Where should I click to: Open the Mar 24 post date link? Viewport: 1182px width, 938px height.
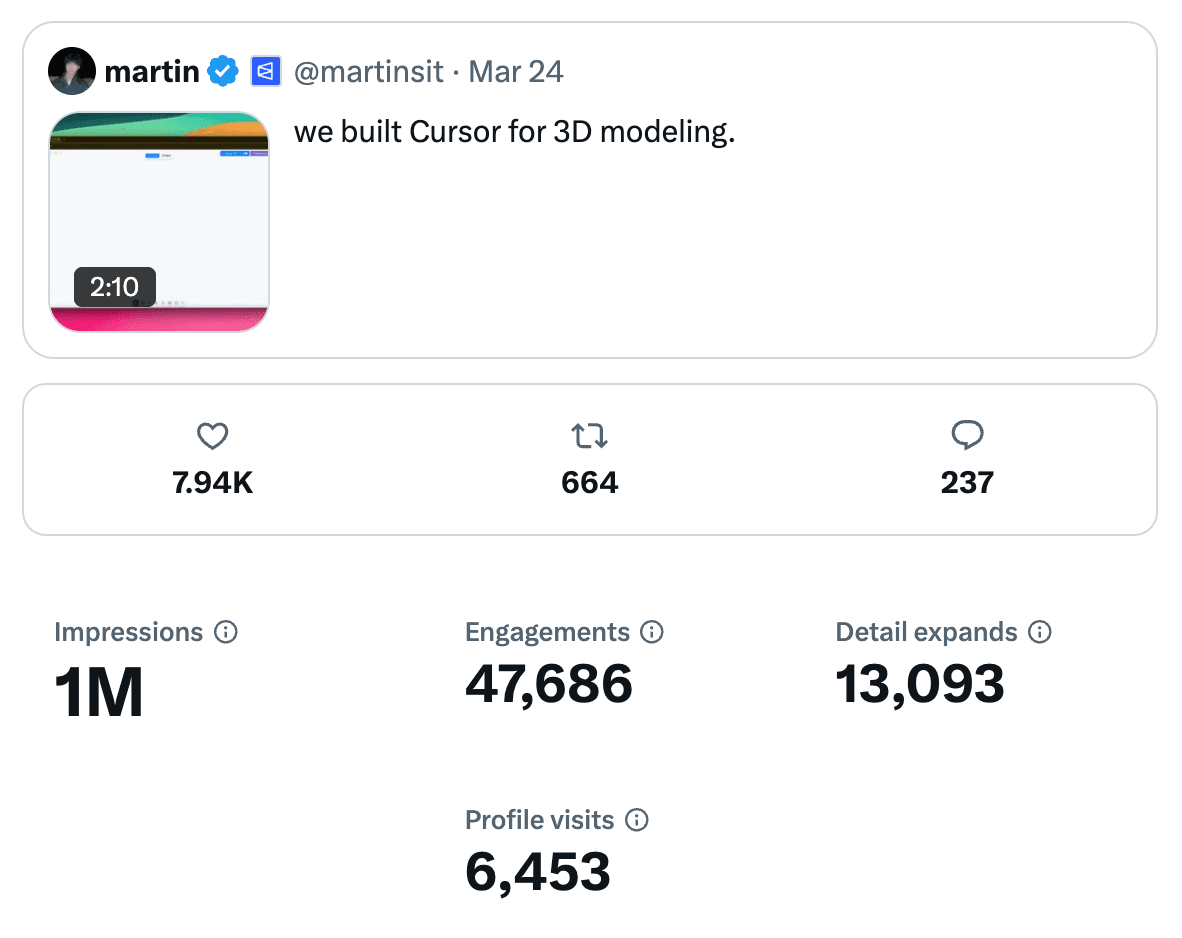[516, 71]
